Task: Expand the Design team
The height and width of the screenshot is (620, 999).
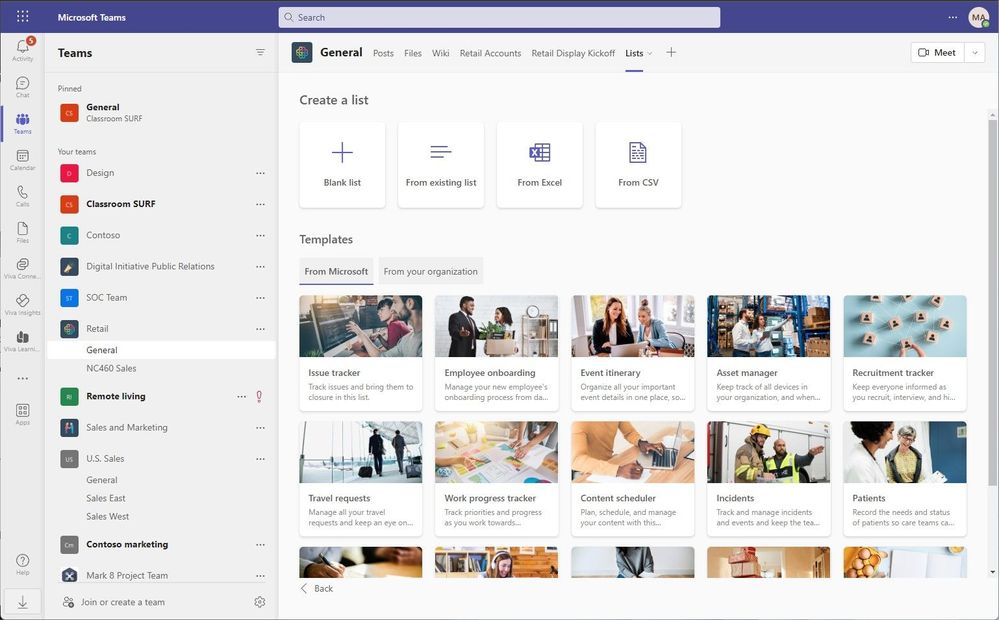Action: pos(100,173)
